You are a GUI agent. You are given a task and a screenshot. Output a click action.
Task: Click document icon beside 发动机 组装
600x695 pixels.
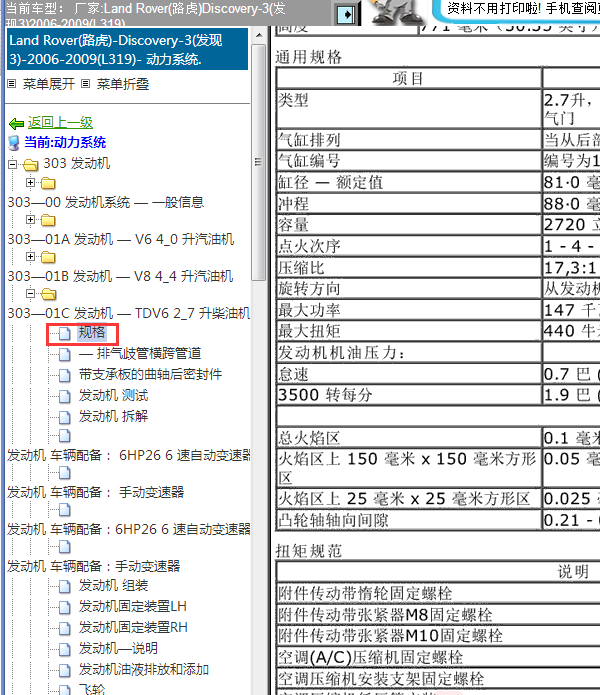(65, 586)
